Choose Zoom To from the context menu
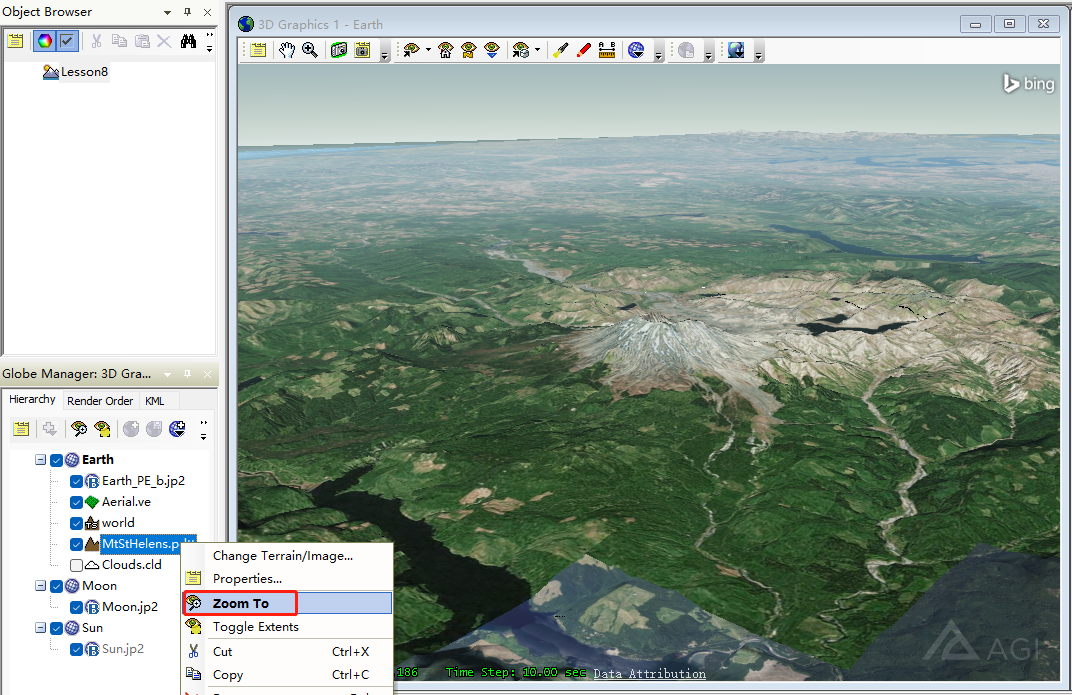The height and width of the screenshot is (695, 1072). (x=241, y=603)
